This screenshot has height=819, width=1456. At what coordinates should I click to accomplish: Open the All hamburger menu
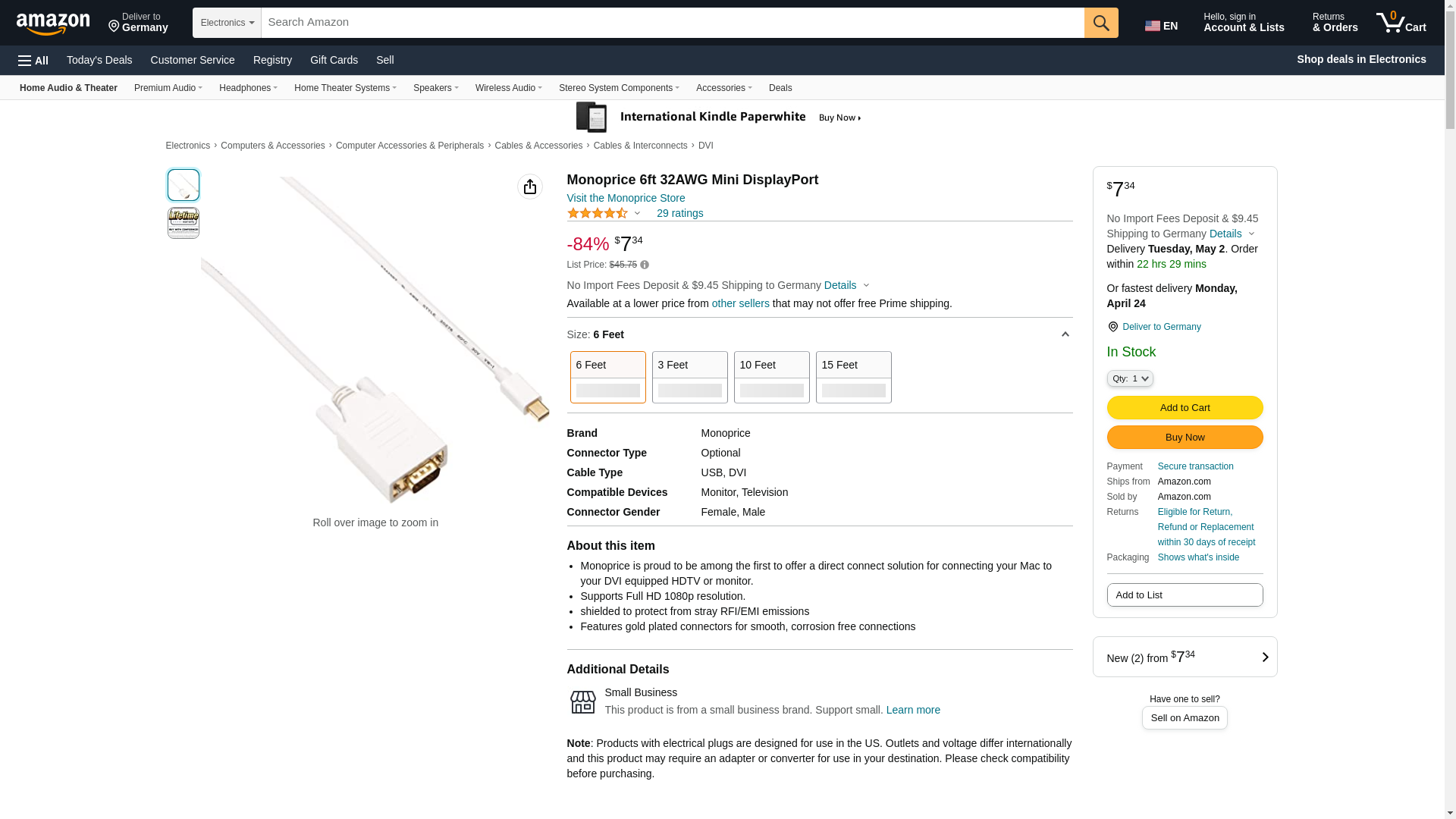pos(33,60)
